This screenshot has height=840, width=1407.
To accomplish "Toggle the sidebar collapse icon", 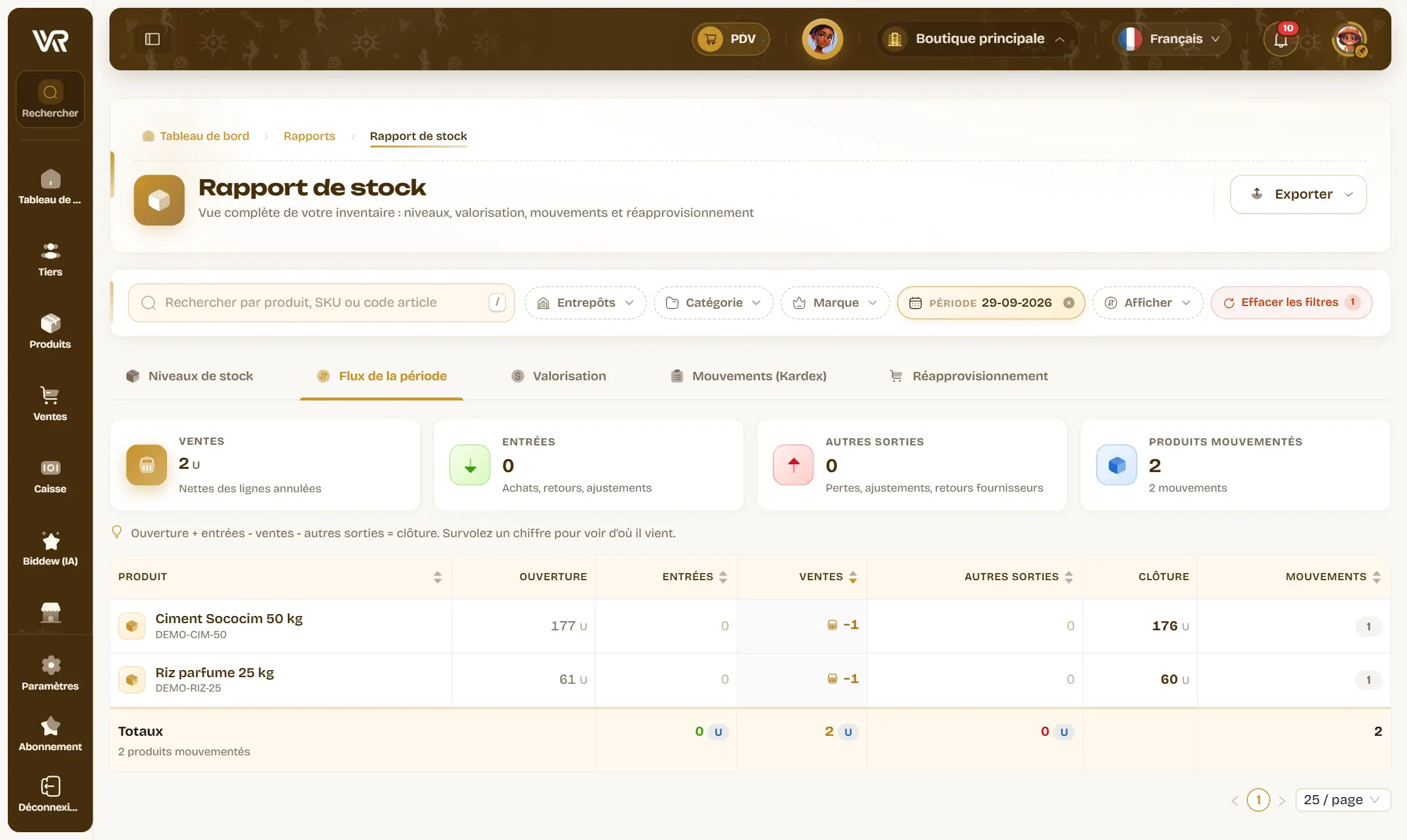I will point(152,39).
